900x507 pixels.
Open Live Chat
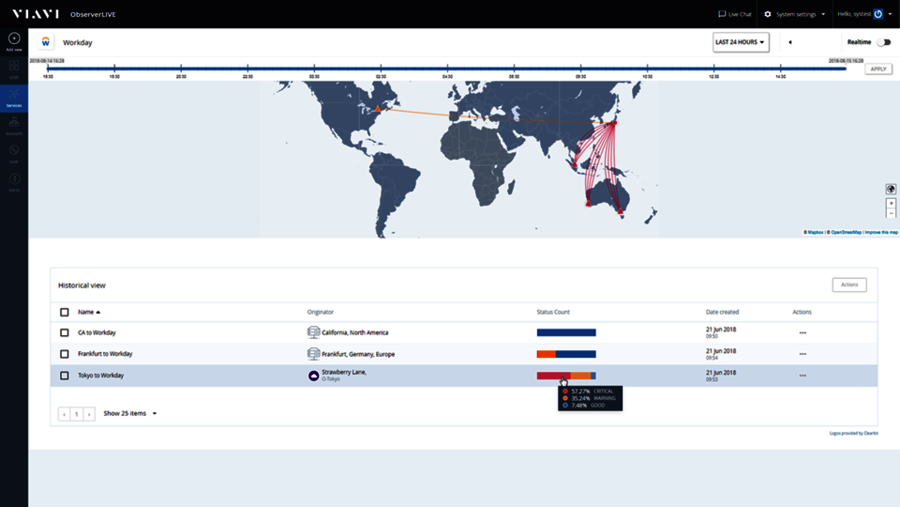click(735, 14)
